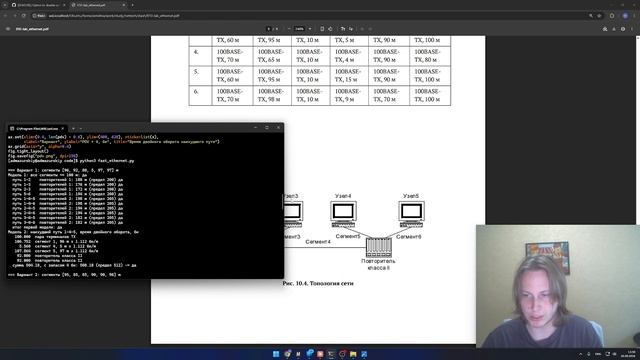
Task: Open the network tray icon
Action: tap(607, 354)
